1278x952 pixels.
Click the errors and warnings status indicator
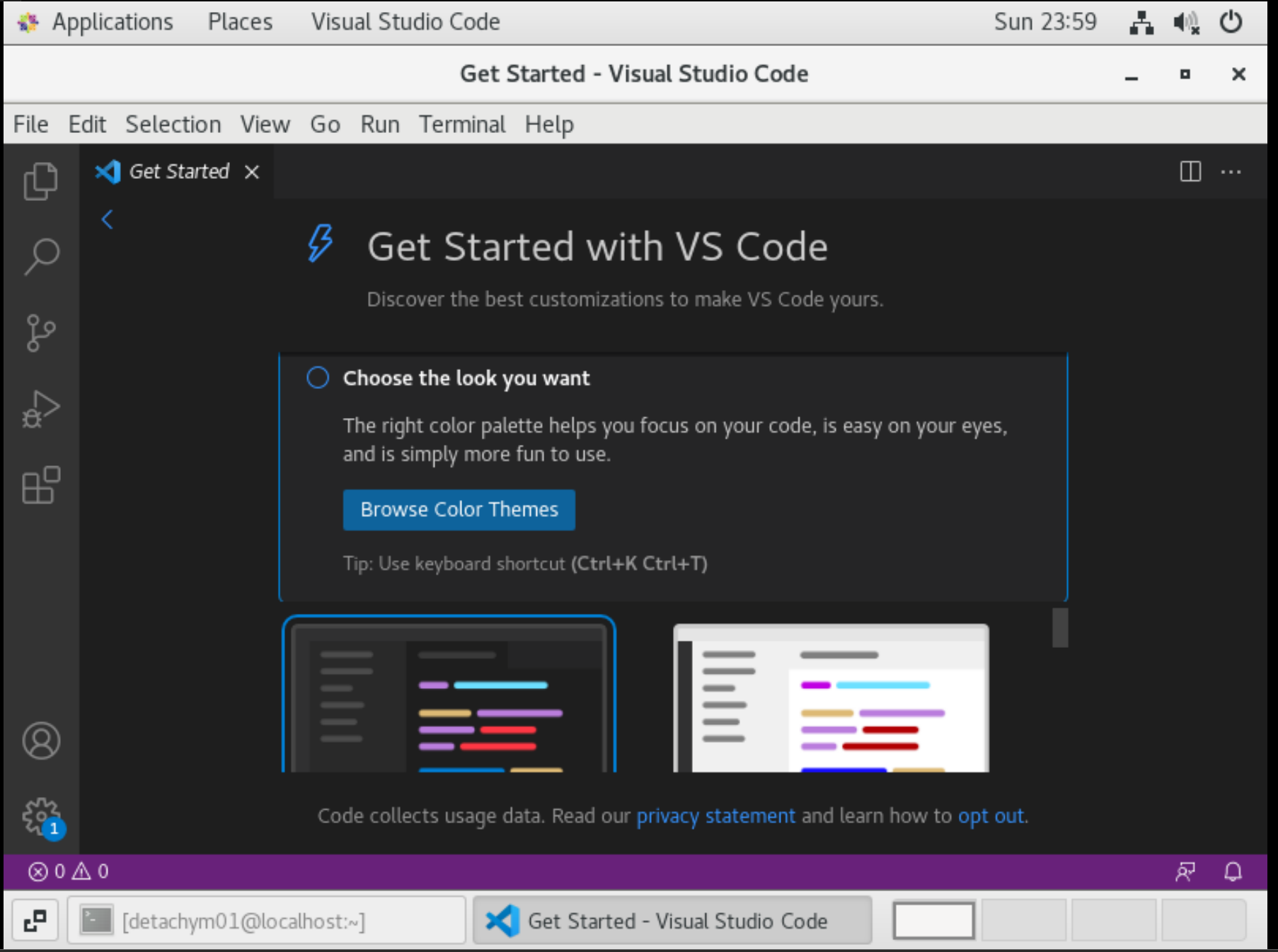pos(69,871)
